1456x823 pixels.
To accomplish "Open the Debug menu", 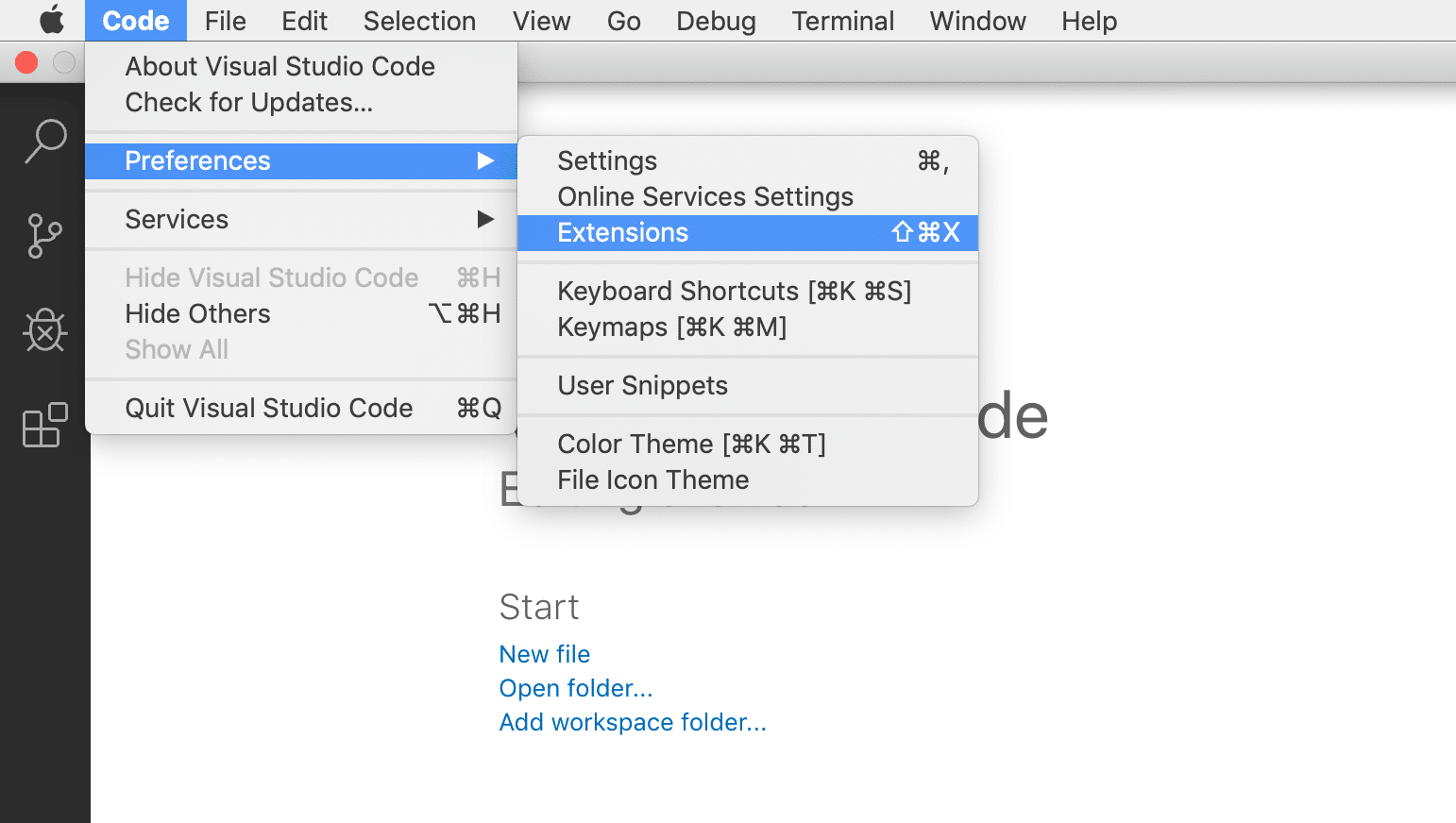I will (716, 21).
